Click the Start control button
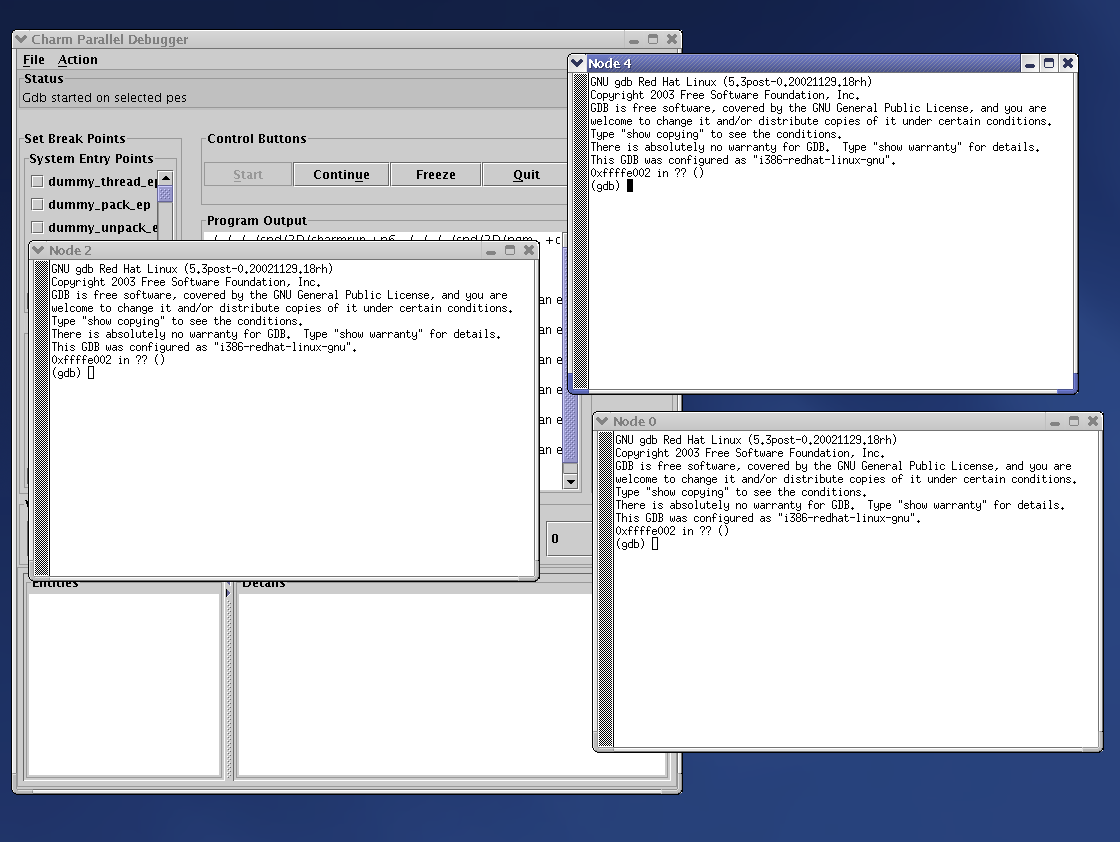 pyautogui.click(x=248, y=174)
